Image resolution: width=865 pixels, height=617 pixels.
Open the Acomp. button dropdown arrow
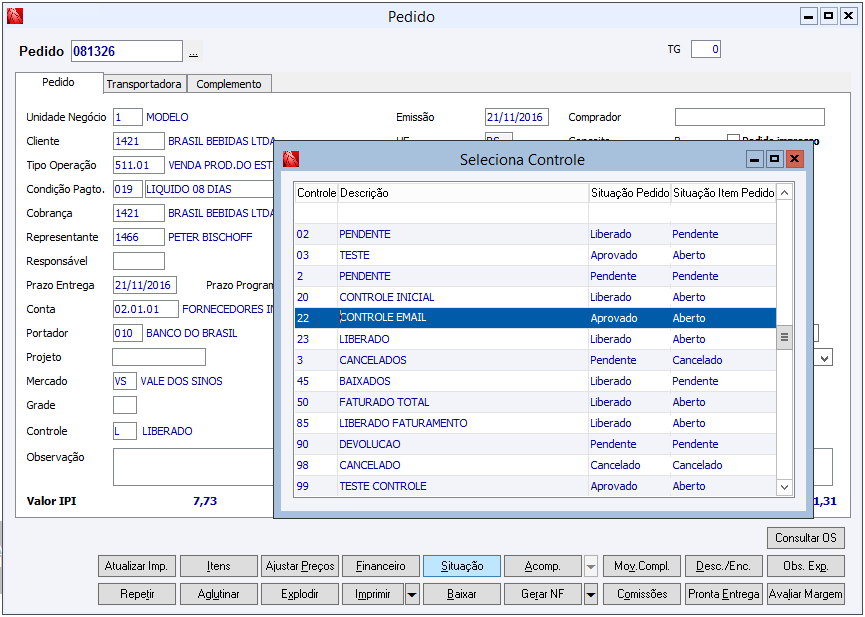pyautogui.click(x=591, y=566)
